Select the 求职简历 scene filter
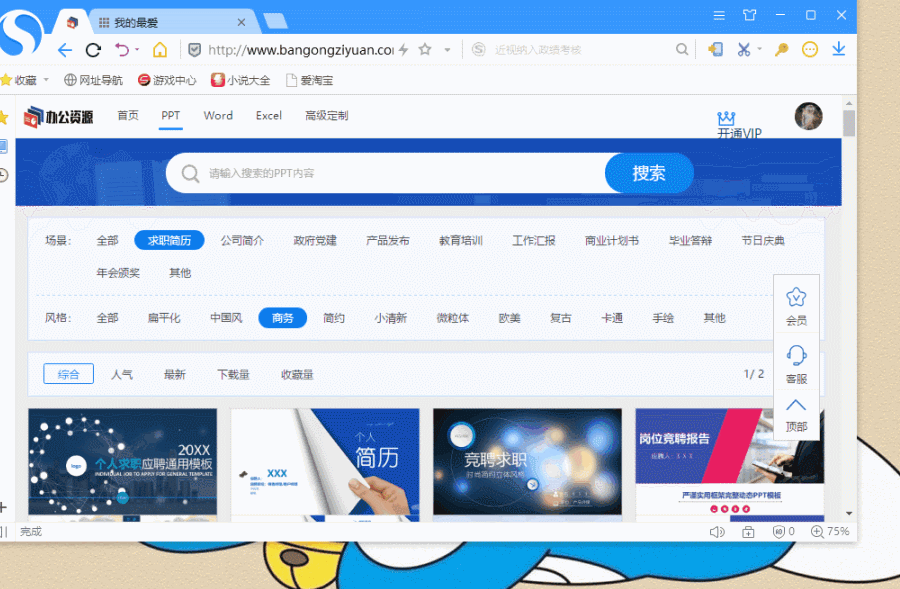 [x=168, y=240]
